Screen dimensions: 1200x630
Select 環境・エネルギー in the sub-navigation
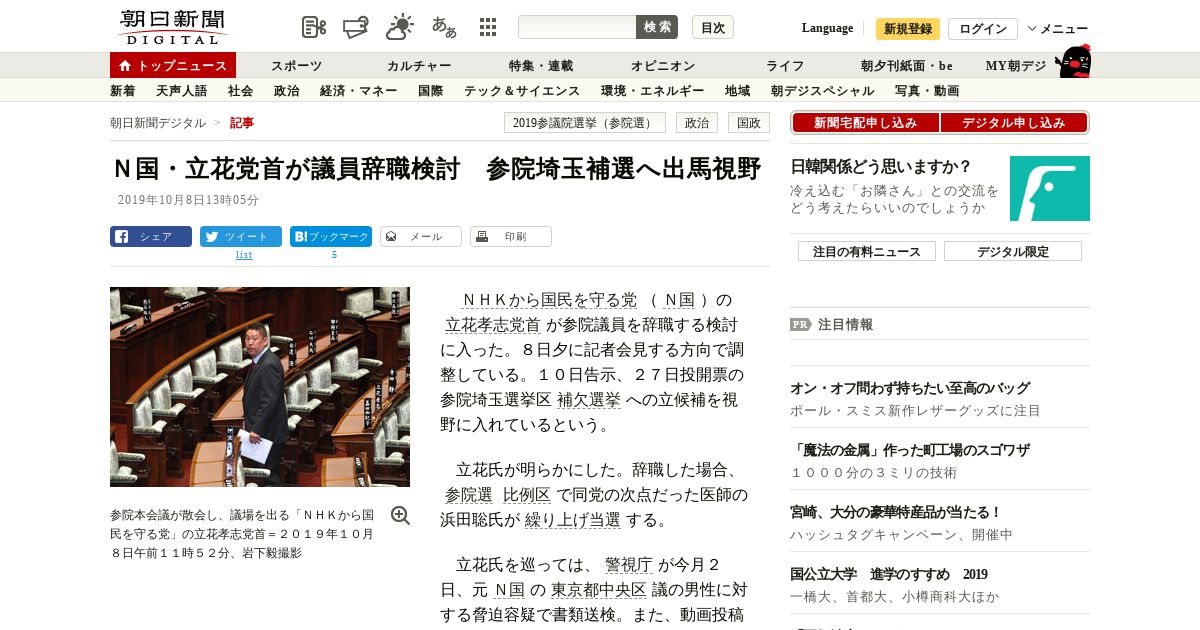click(652, 91)
